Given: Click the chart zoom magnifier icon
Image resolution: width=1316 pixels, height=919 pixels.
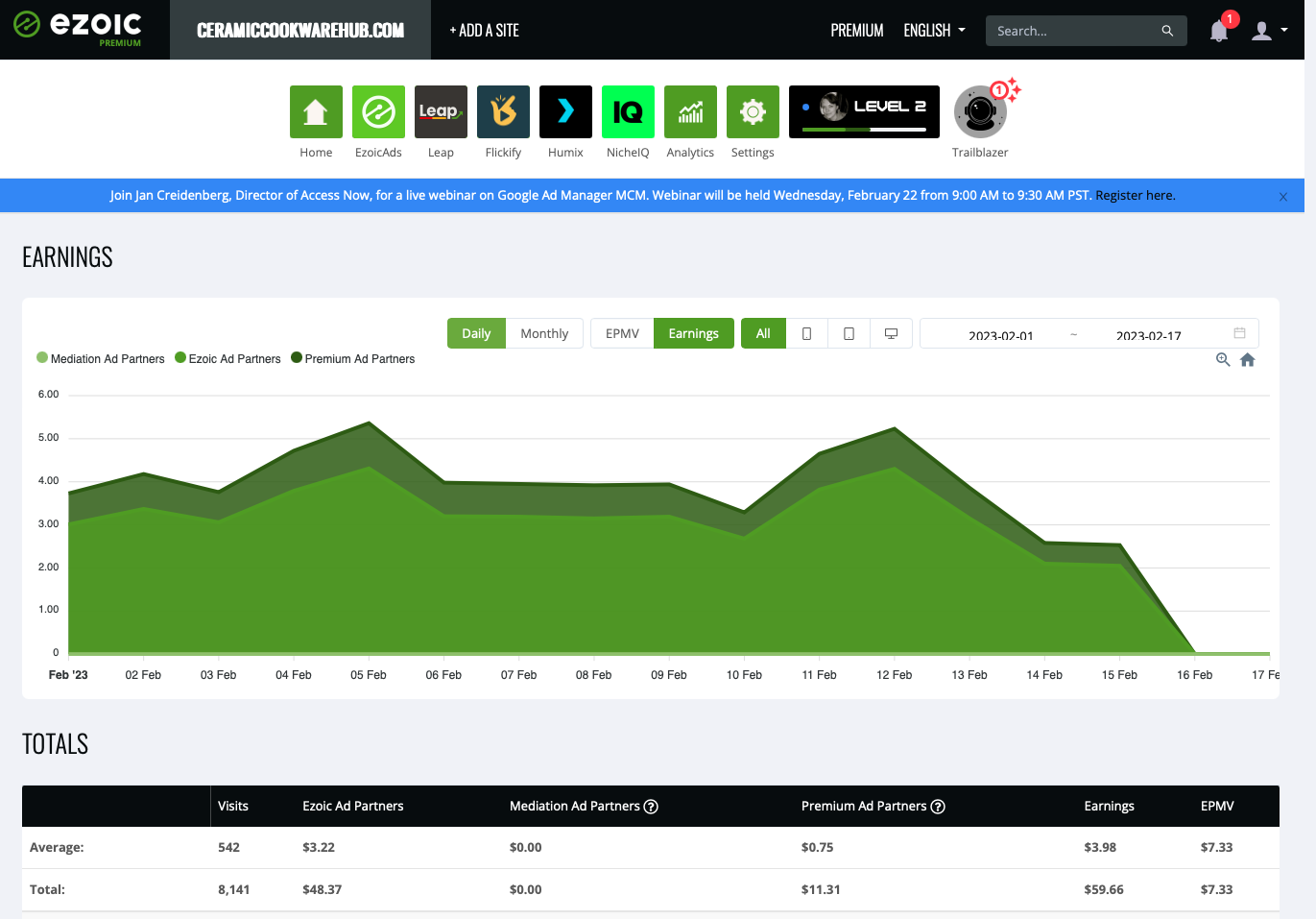Looking at the screenshot, I should [1223, 359].
